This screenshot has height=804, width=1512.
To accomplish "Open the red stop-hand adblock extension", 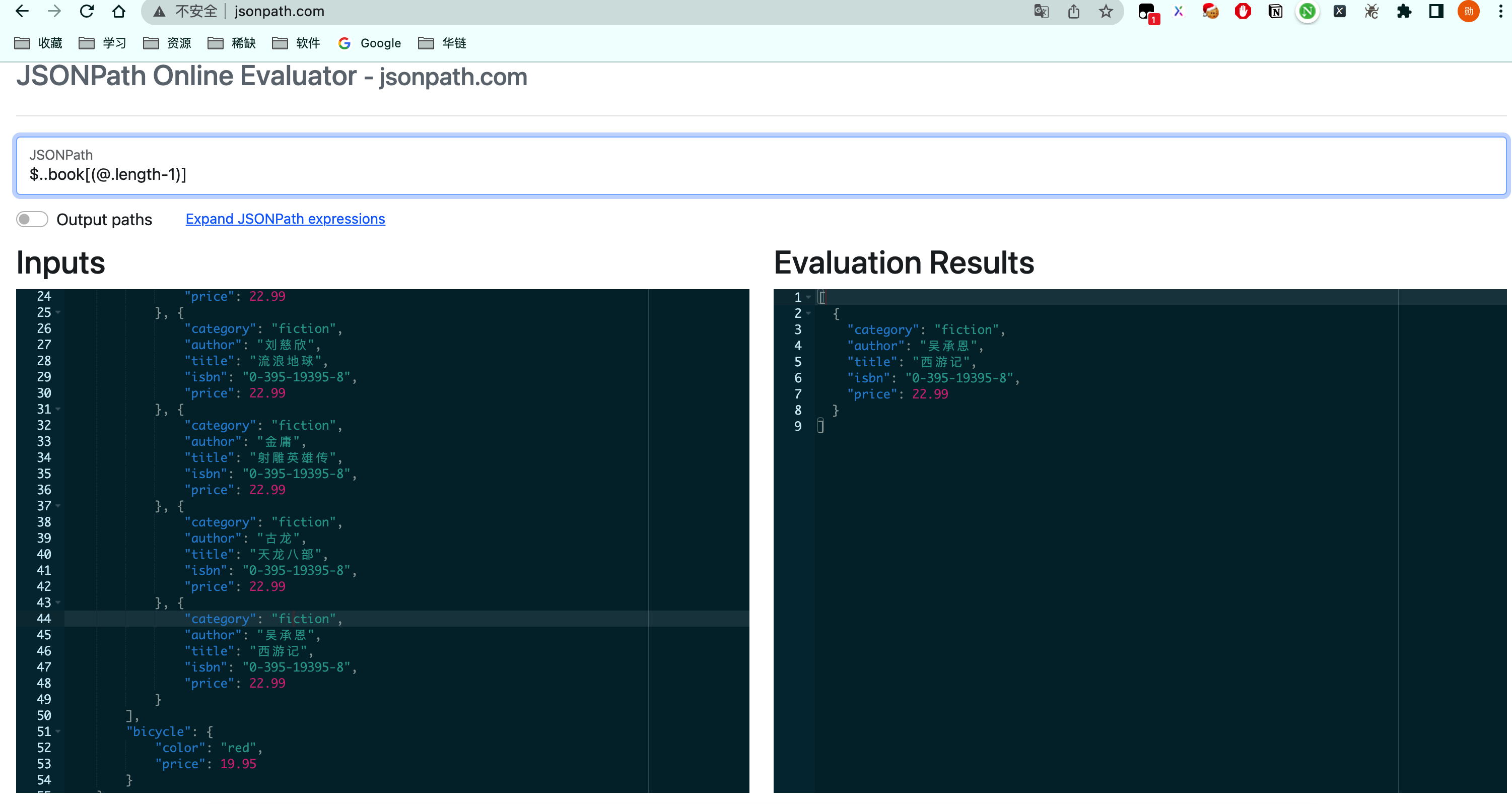I will [x=1243, y=11].
